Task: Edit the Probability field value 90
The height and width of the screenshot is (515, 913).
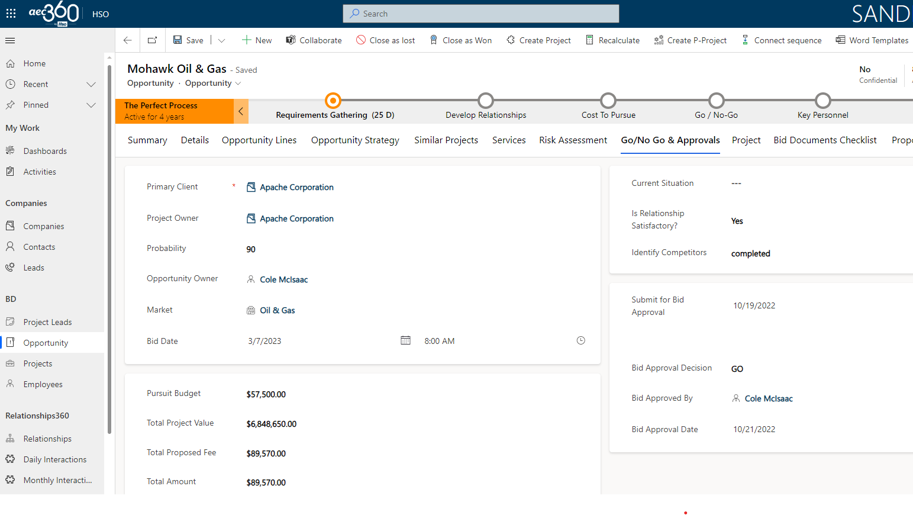Action: [x=250, y=249]
